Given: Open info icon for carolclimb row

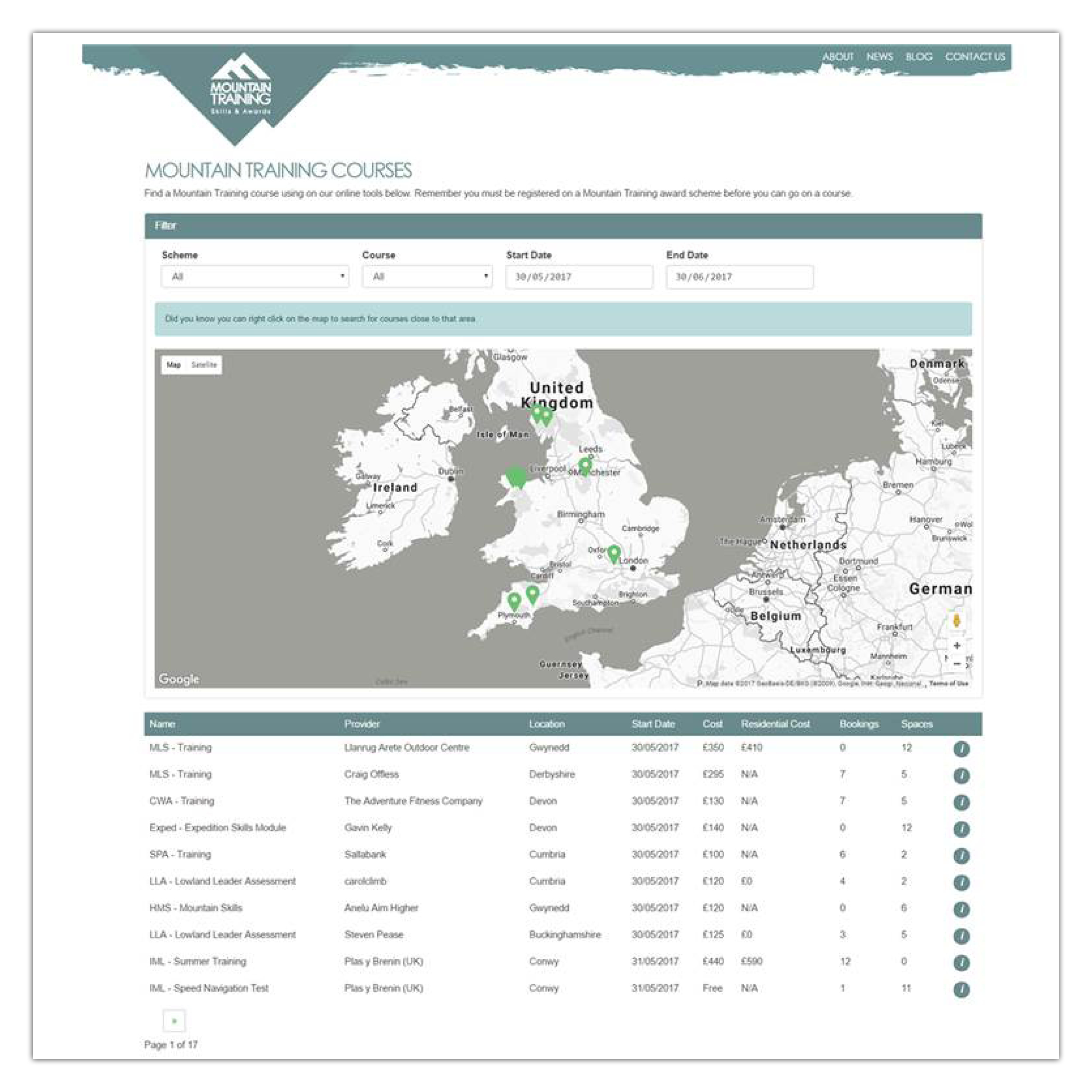Looking at the screenshot, I should 961,882.
